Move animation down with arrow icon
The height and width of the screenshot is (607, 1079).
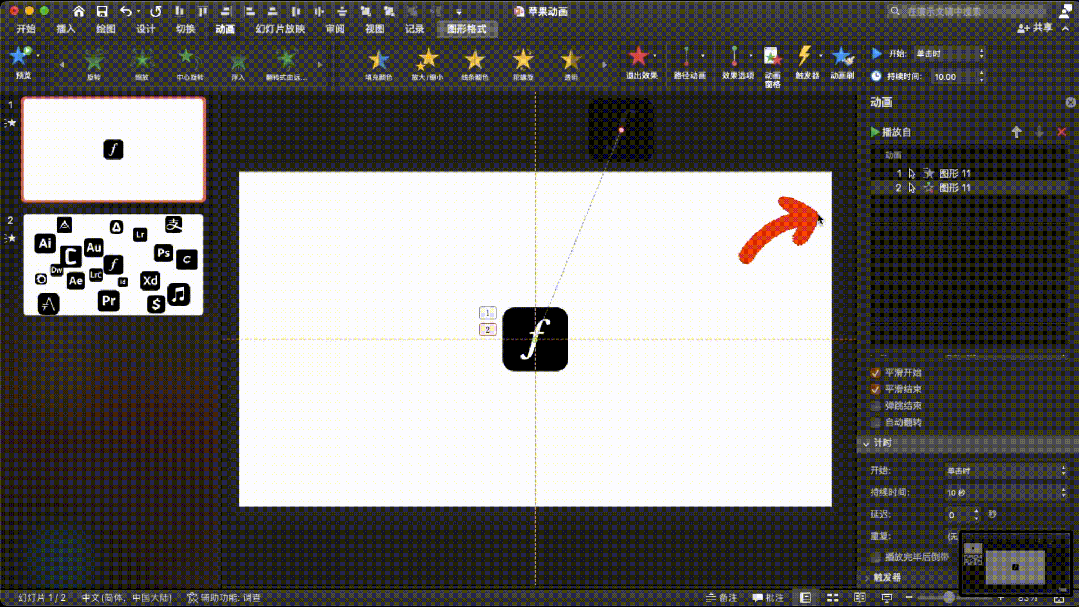pyautogui.click(x=1039, y=131)
